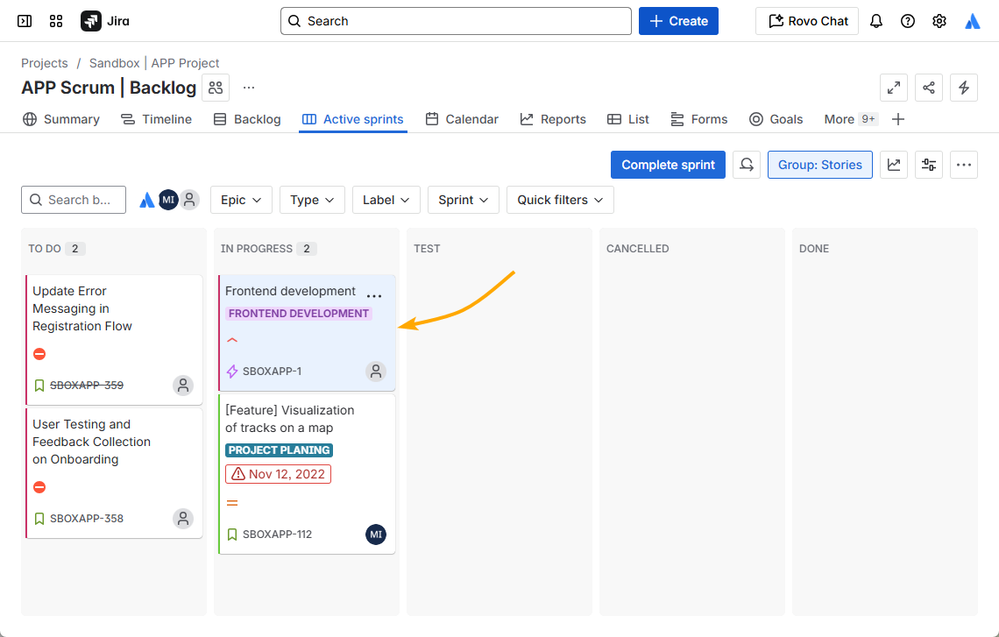Go to Projects breadcrumb link
Viewport: 999px width, 637px height.
44,63
